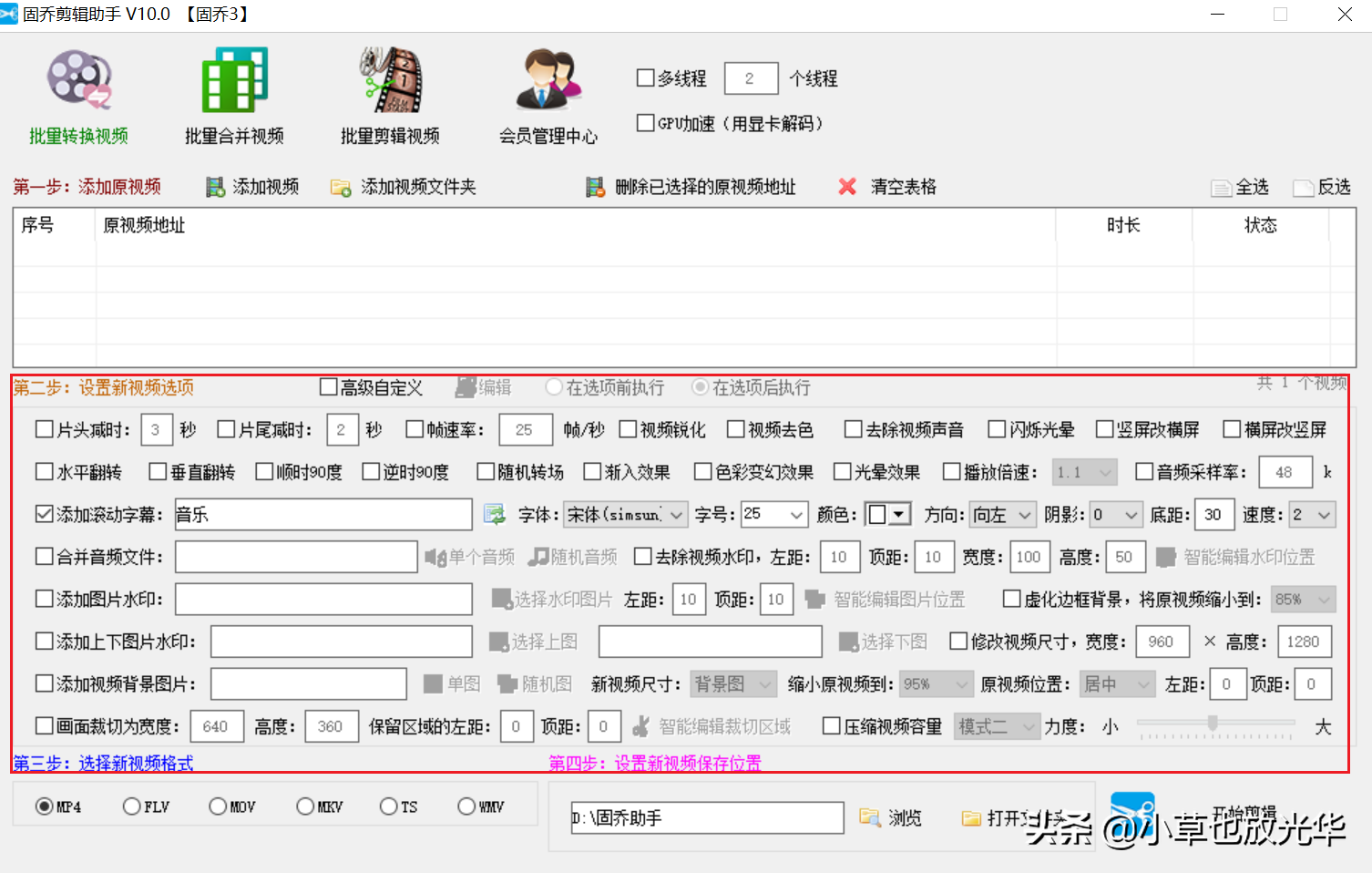Tick the 竖屏改横屏 checkbox
Image resolution: width=1372 pixels, height=873 pixels.
[x=1105, y=429]
